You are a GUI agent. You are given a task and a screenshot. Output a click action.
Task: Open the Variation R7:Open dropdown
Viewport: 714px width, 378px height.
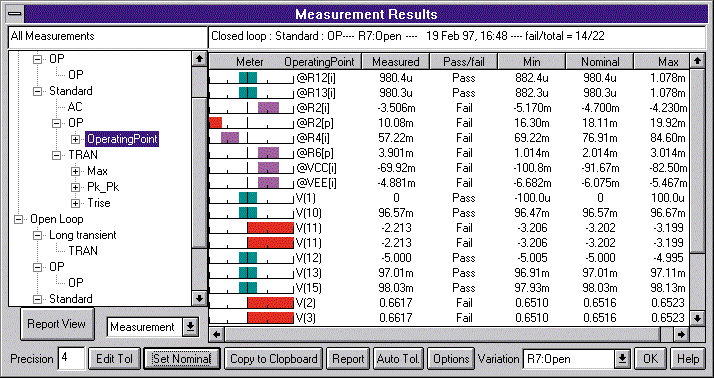621,359
